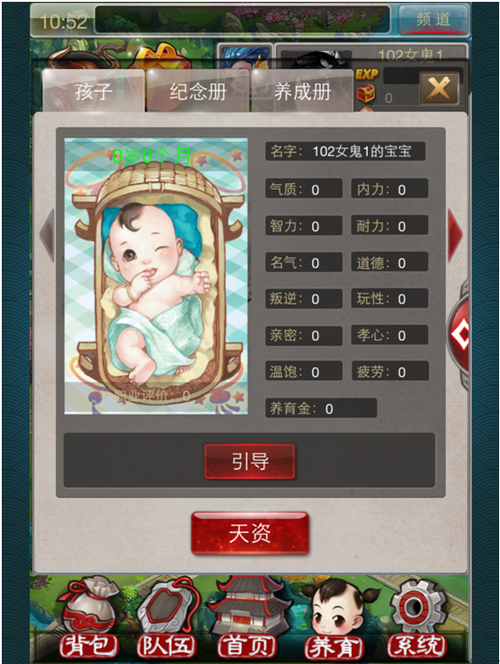This screenshot has width=500, height=664.
Task: Go to 首页 home pagoda icon
Action: coord(248,617)
